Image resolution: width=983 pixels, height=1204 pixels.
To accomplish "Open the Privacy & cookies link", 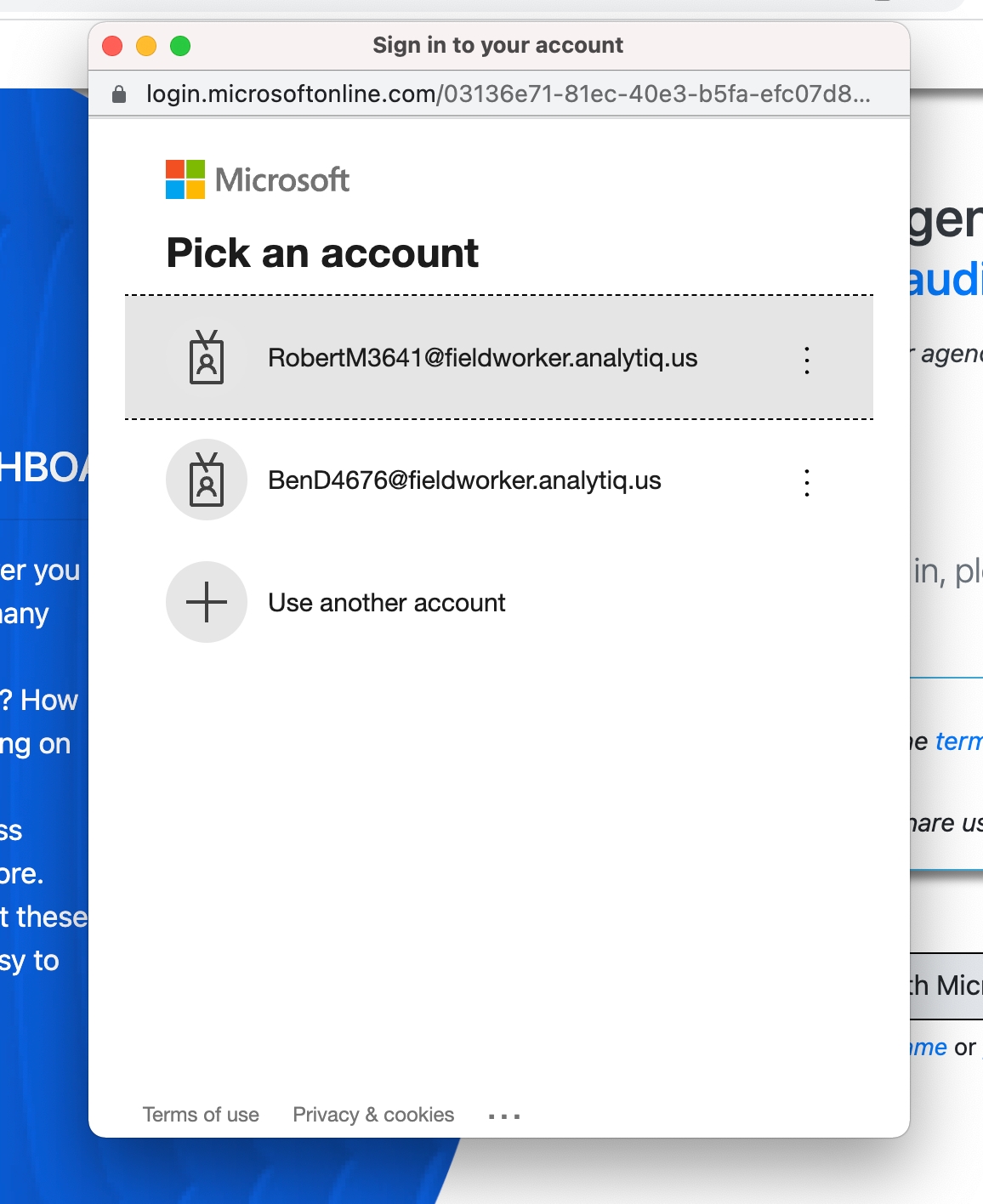I will [373, 1115].
